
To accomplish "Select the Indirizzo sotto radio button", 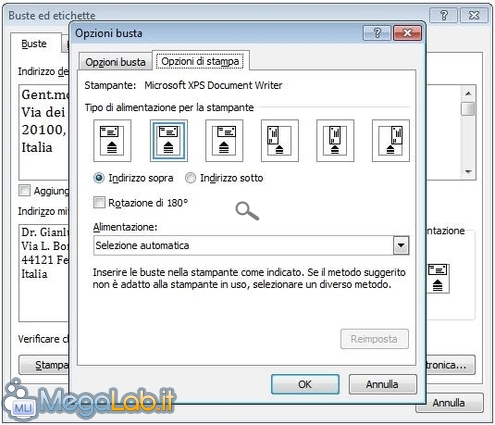I will click(x=190, y=178).
